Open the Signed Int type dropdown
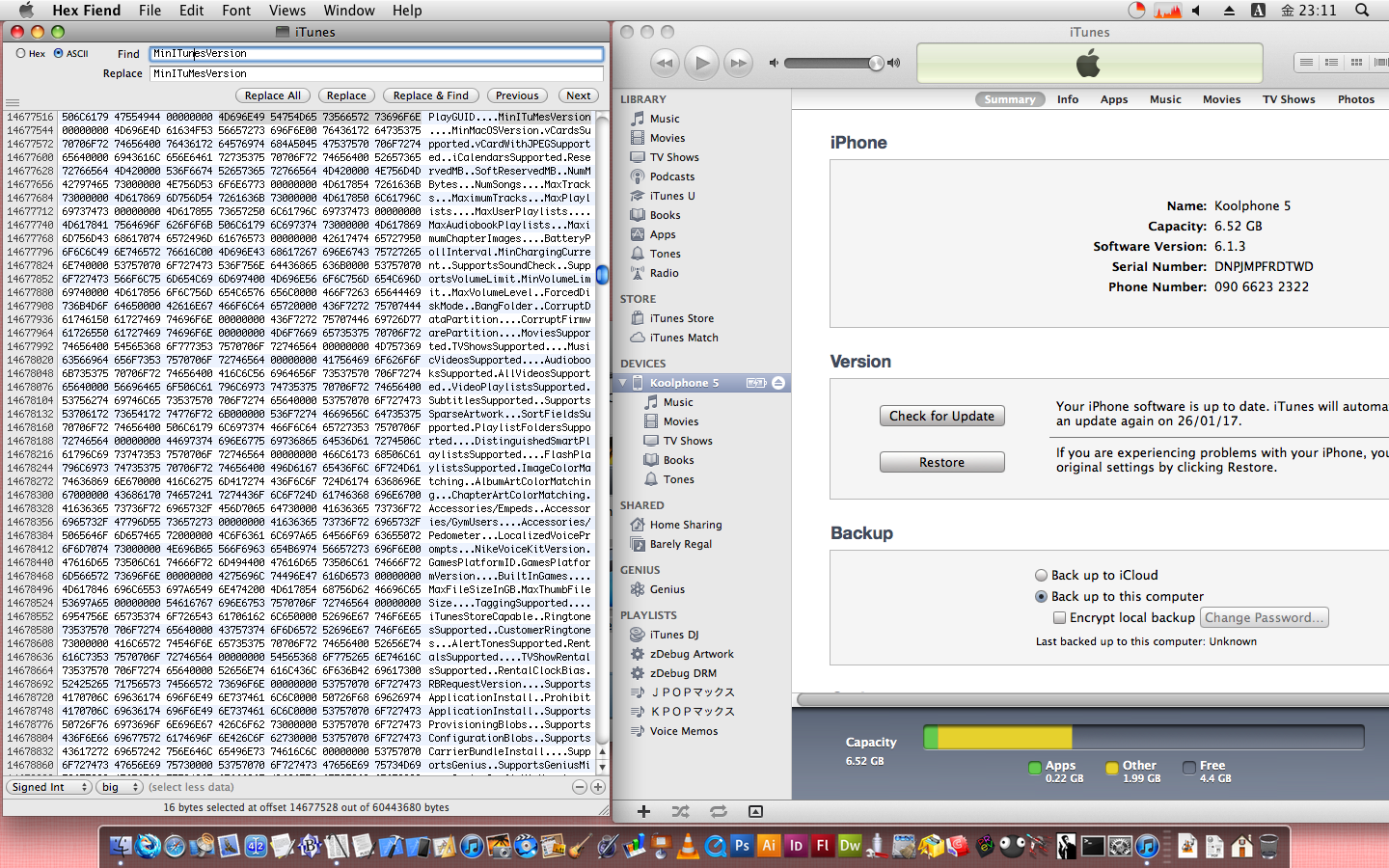1389x868 pixels. click(x=49, y=787)
